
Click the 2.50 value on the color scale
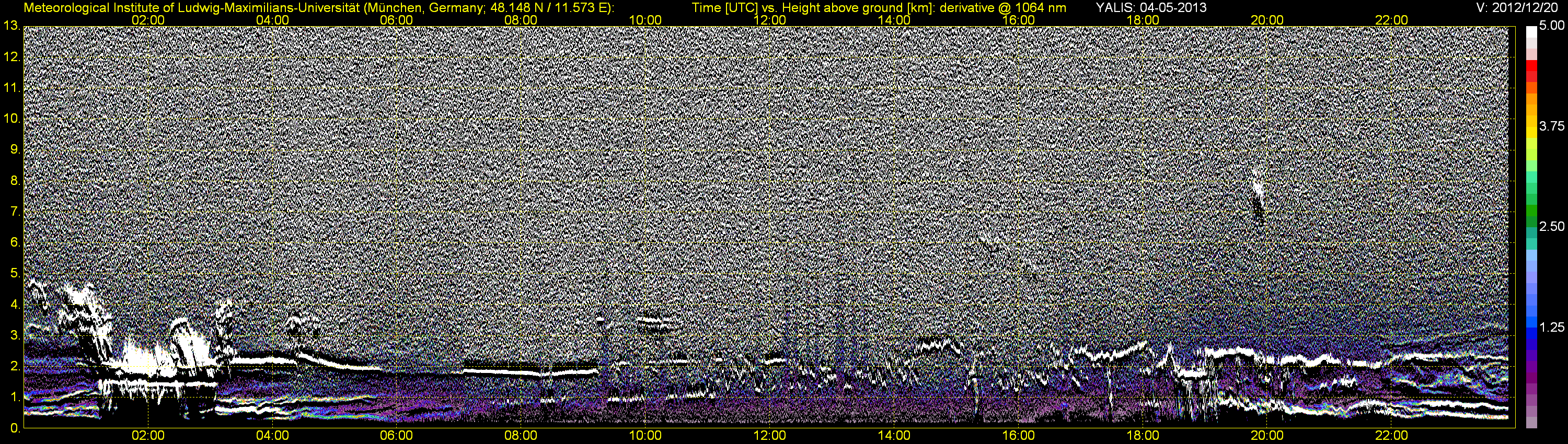coord(1552,227)
